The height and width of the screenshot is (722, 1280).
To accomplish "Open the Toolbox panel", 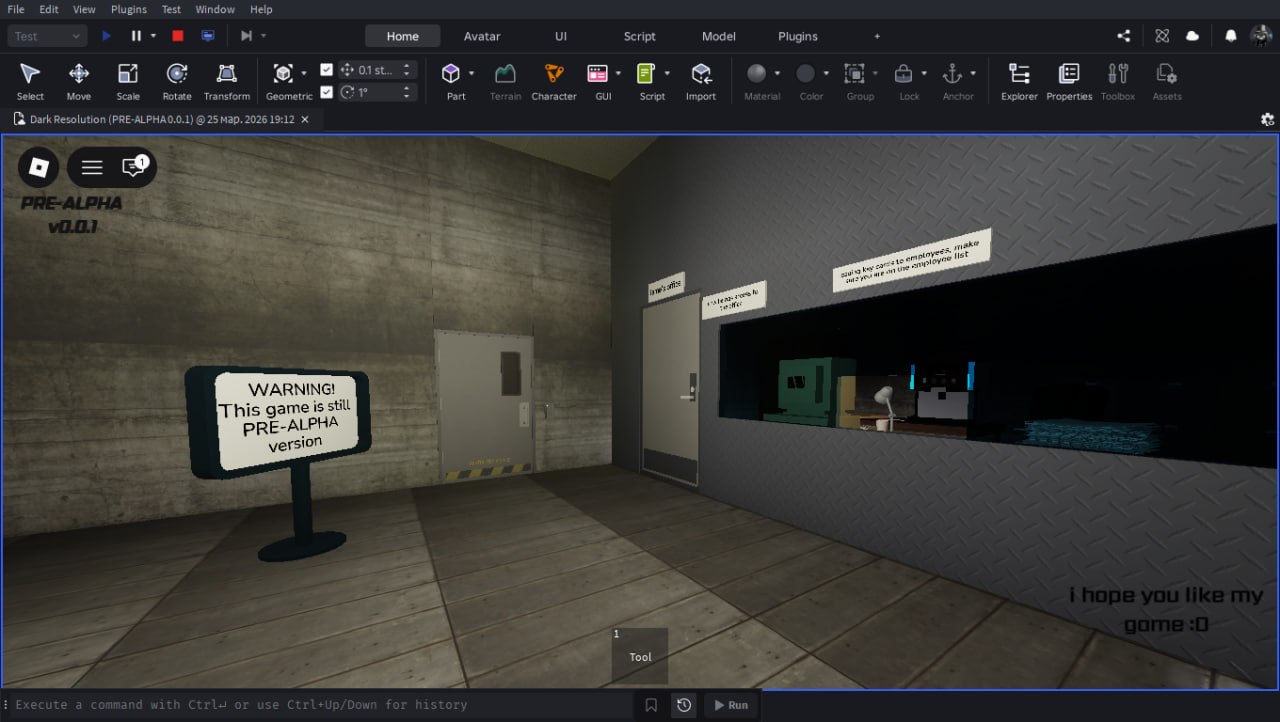I will point(1118,81).
